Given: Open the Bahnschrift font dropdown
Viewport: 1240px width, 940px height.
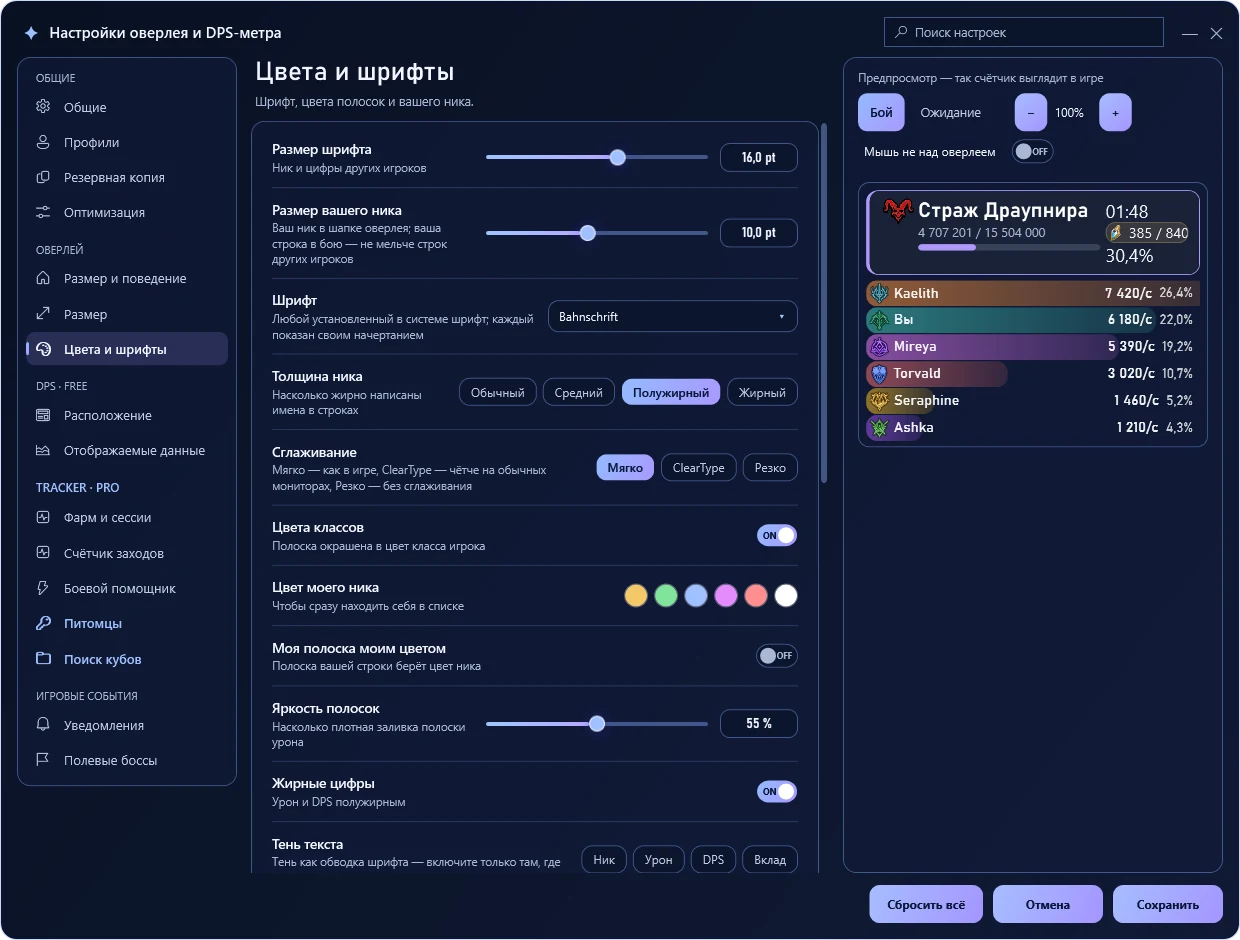Looking at the screenshot, I should tap(673, 317).
